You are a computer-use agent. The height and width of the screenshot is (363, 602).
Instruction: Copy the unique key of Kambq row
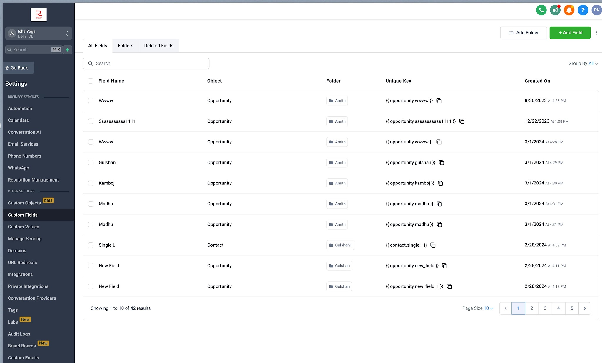[440, 183]
